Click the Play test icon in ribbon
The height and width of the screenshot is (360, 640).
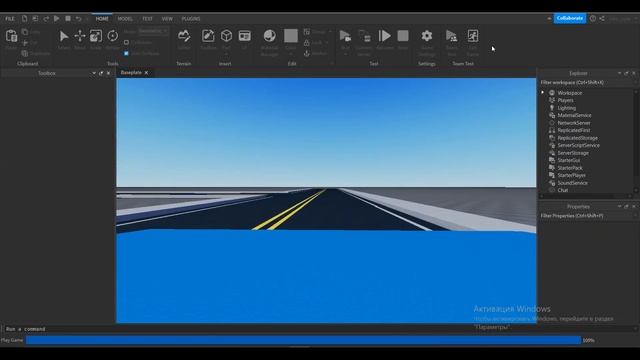point(345,36)
